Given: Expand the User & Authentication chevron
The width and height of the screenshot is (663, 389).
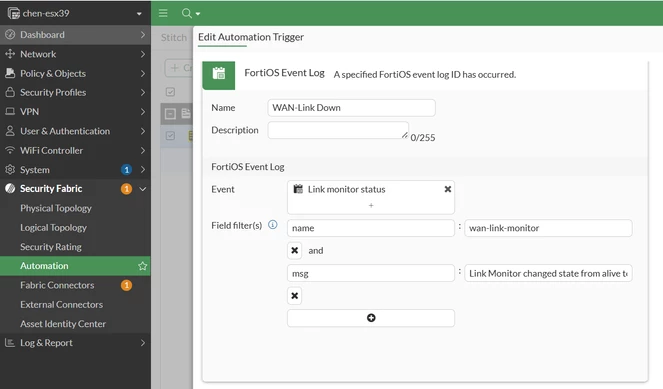Looking at the screenshot, I should (142, 131).
